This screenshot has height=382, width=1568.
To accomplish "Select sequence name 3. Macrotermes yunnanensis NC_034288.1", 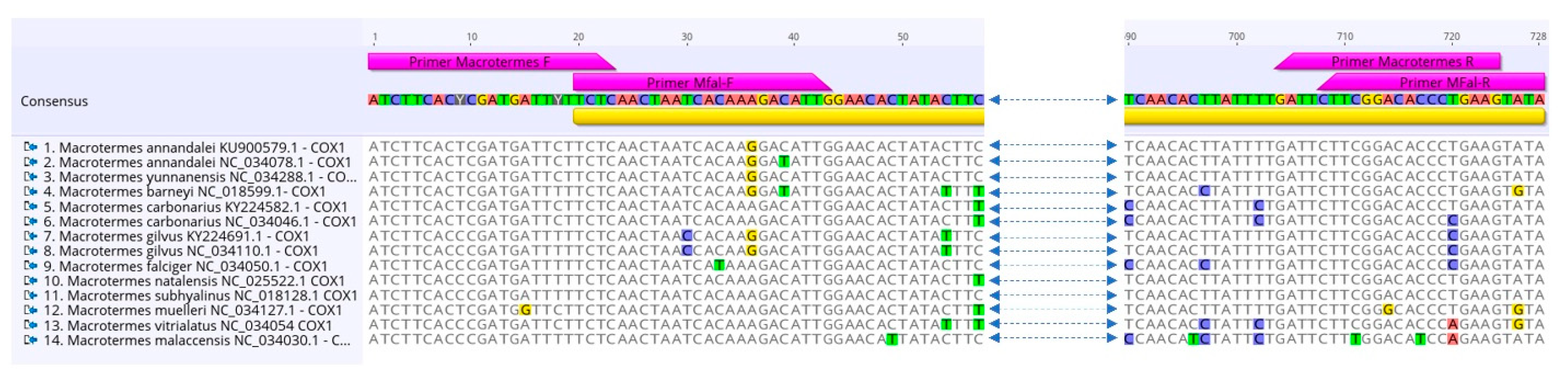I will (x=199, y=177).
